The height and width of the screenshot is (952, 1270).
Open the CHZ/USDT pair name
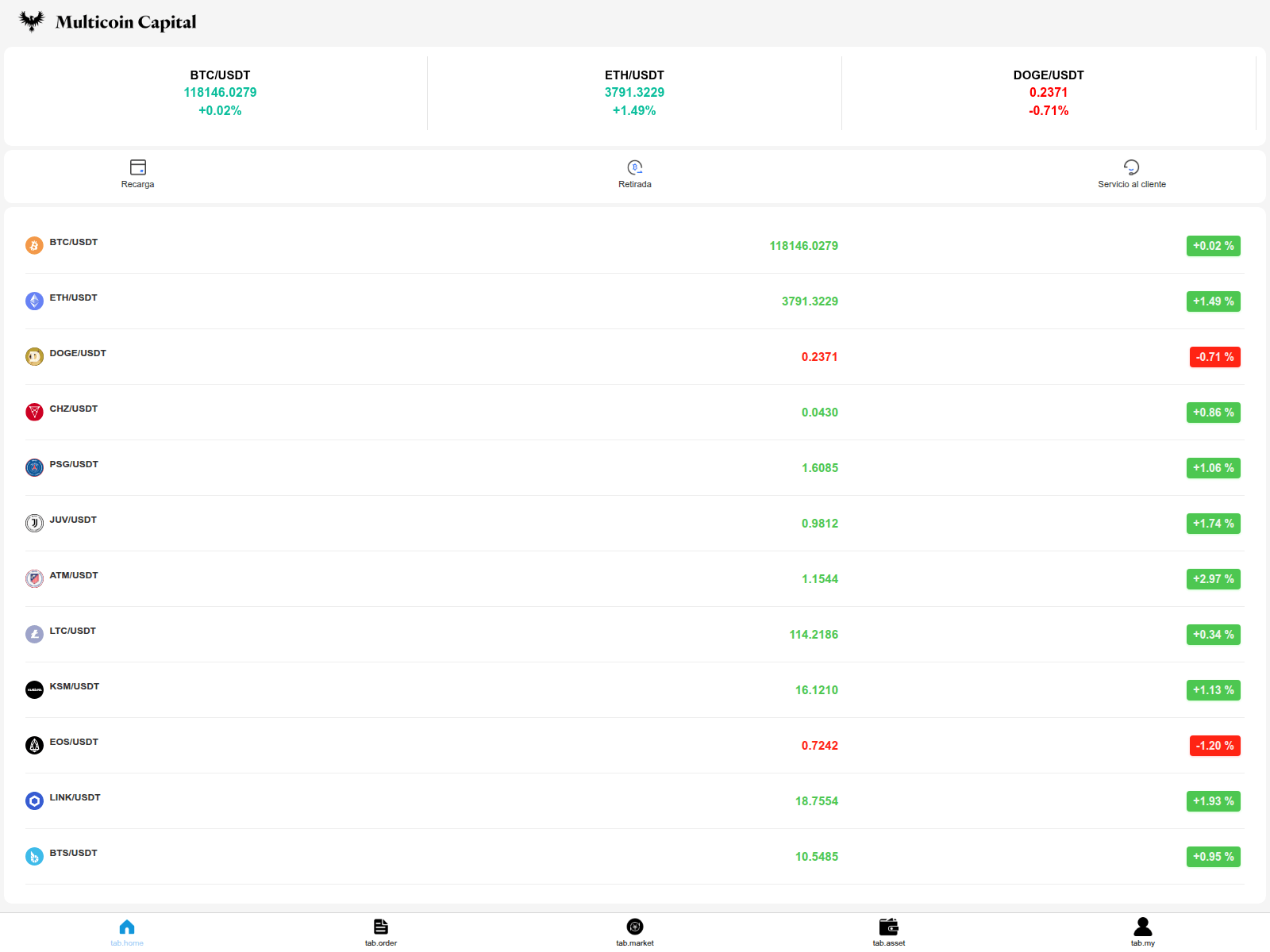tap(74, 409)
